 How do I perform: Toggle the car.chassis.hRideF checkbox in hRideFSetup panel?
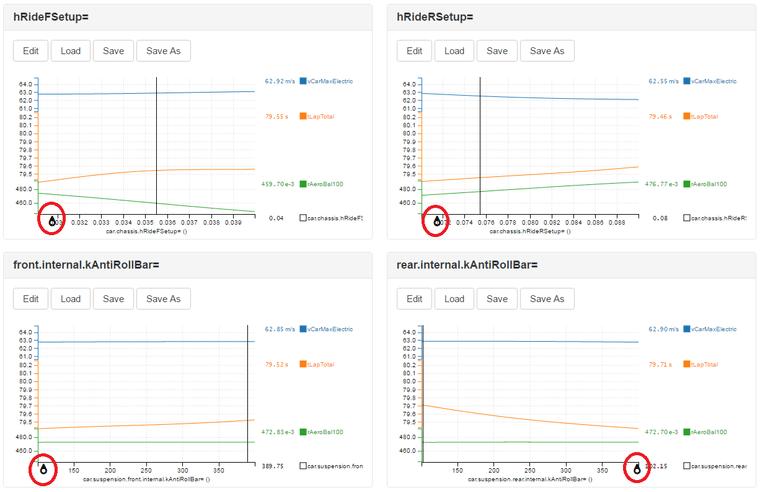pyautogui.click(x=303, y=217)
